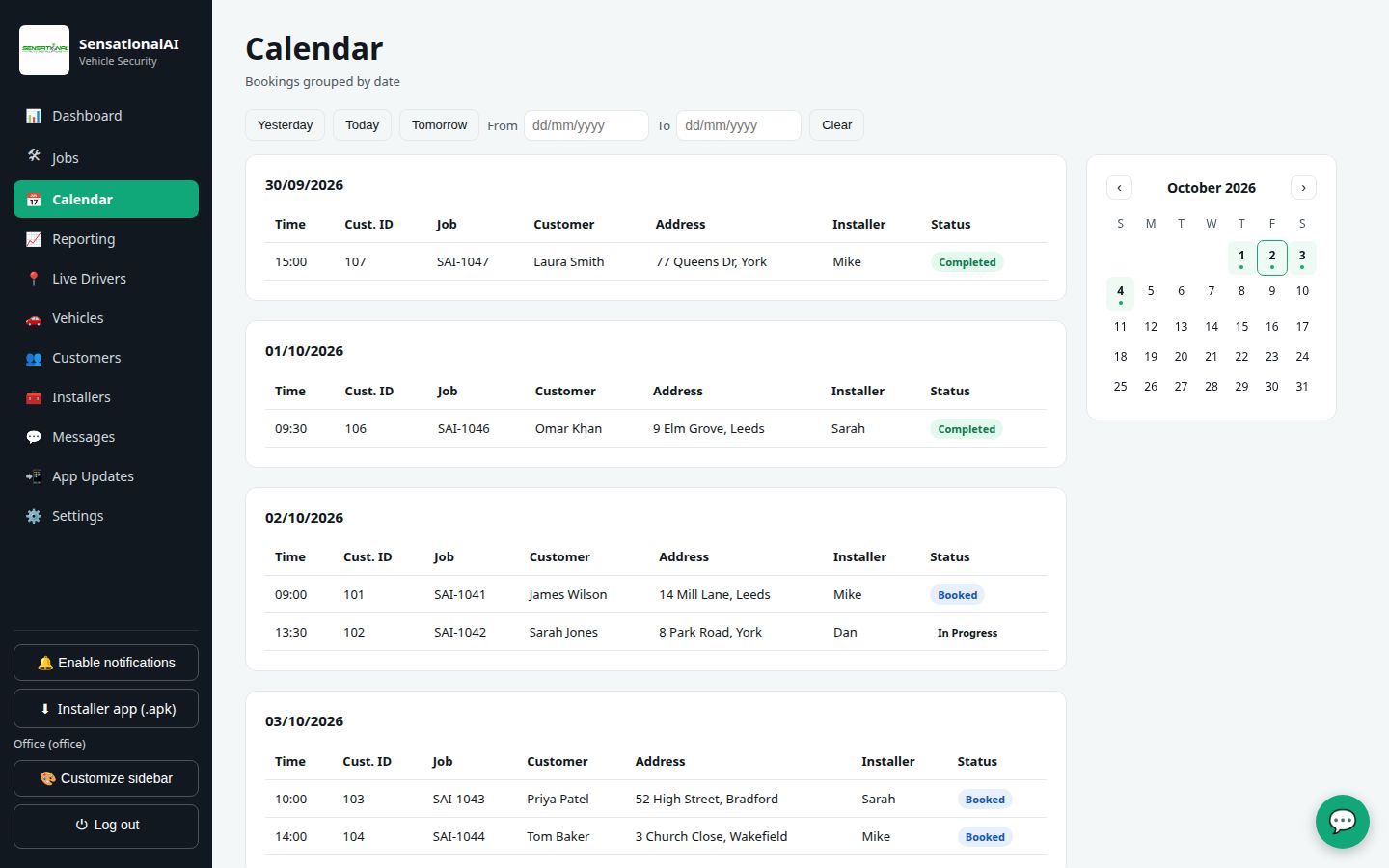Image resolution: width=1389 pixels, height=868 pixels.
Task: Click the SensationalAI logo image
Action: tap(44, 50)
